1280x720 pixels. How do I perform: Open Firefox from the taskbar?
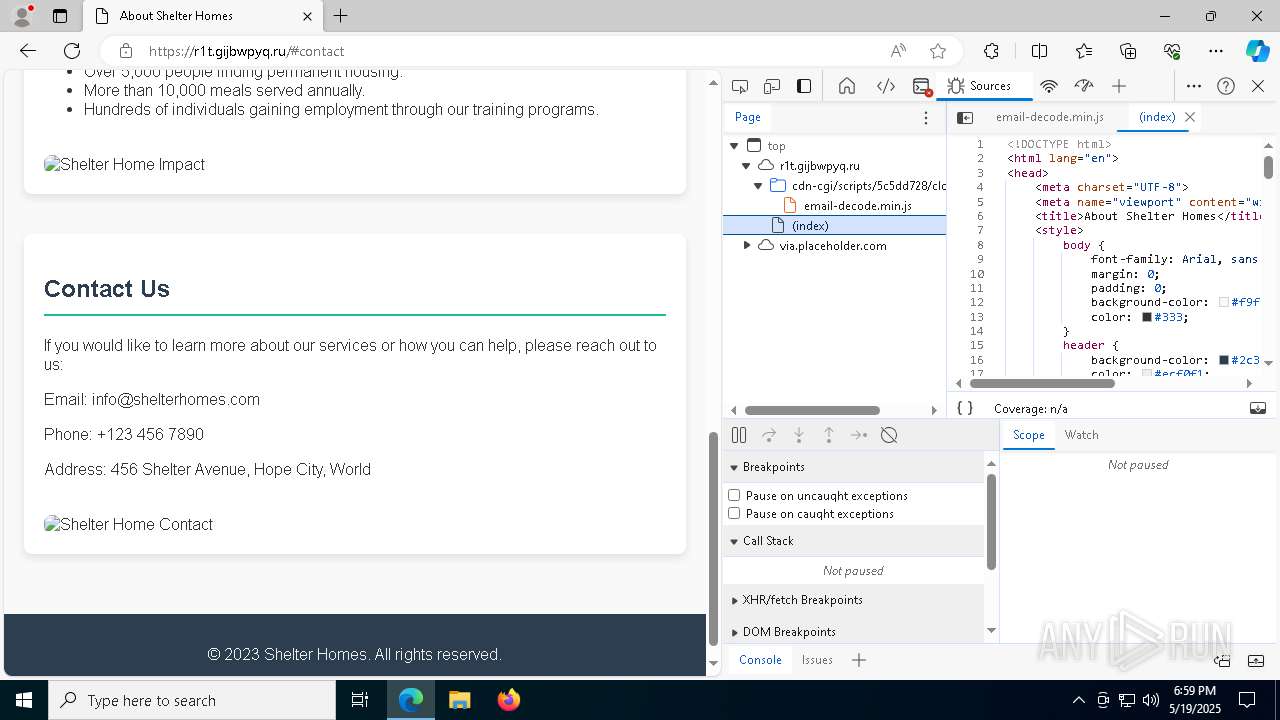(x=509, y=700)
